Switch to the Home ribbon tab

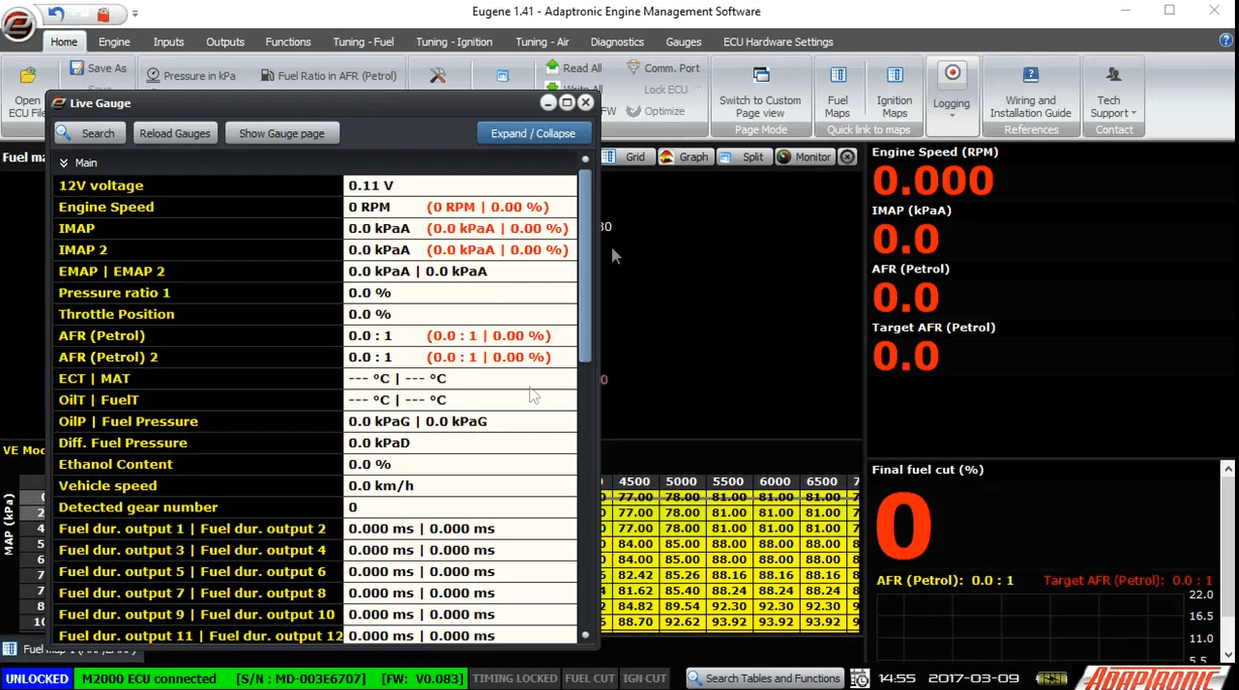[x=64, y=42]
